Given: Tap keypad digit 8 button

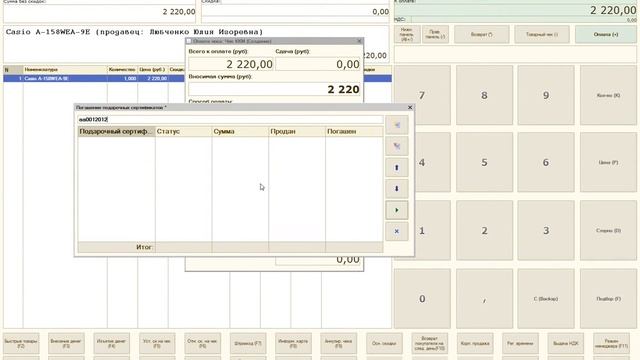Looking at the screenshot, I should [x=484, y=95].
